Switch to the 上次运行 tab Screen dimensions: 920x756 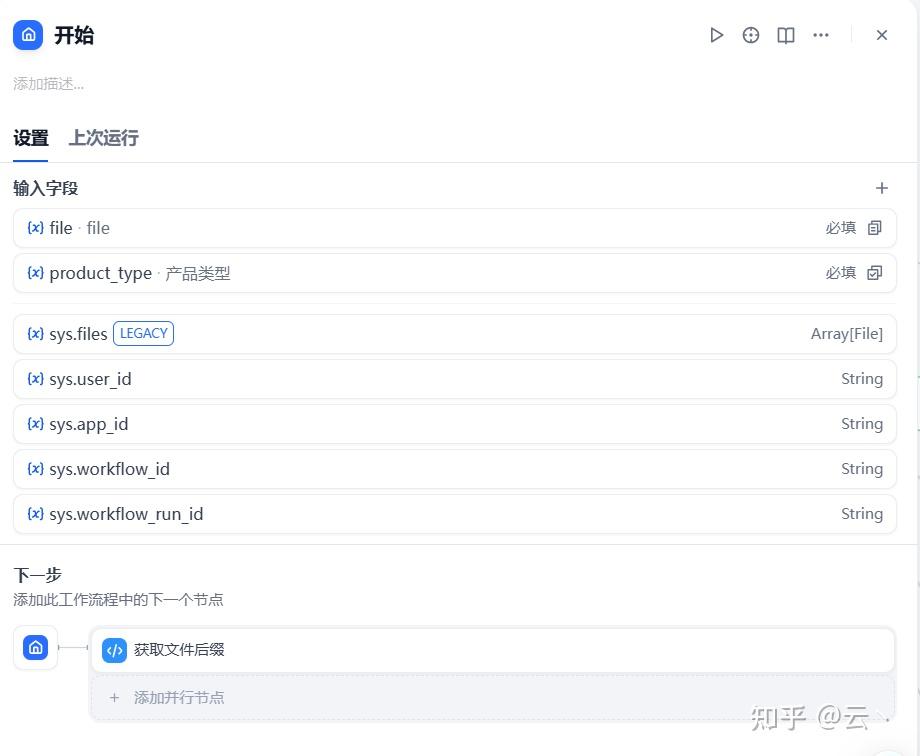tap(103, 138)
